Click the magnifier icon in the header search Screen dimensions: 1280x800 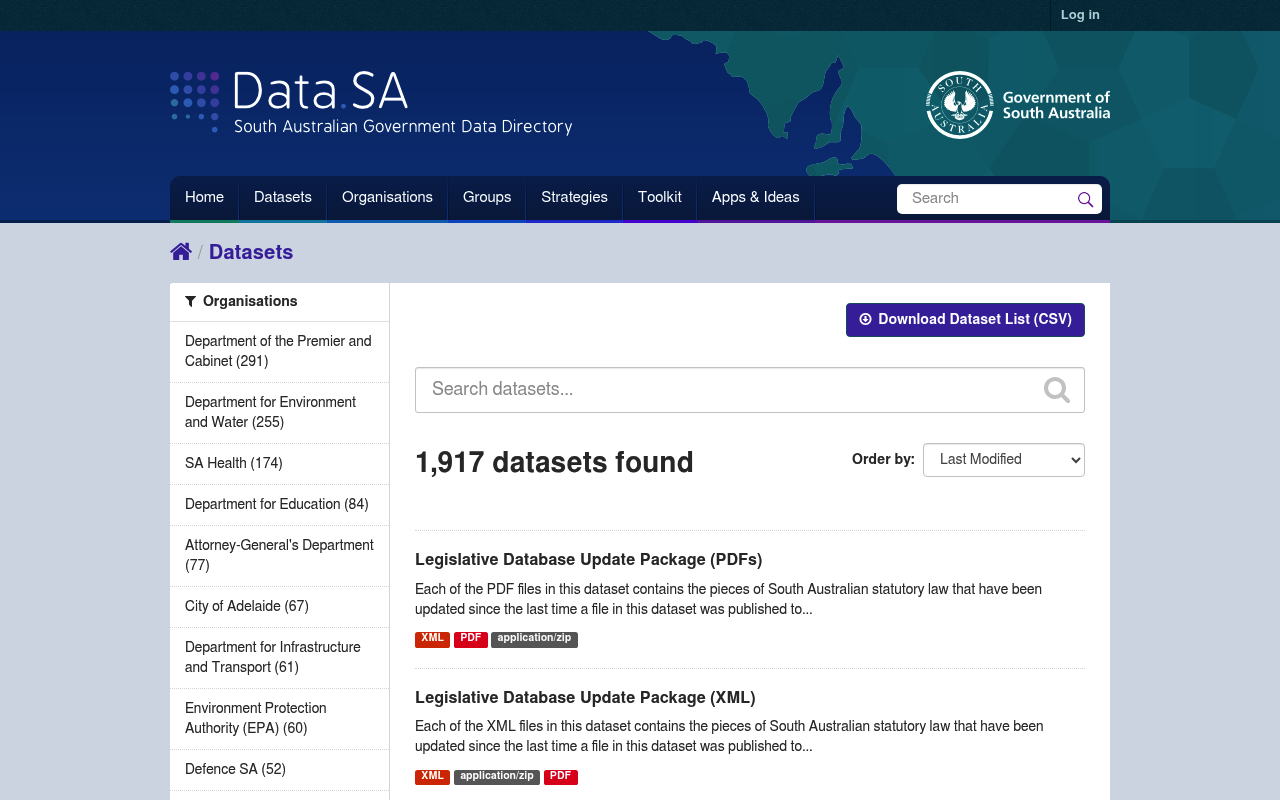pyautogui.click(x=1085, y=199)
